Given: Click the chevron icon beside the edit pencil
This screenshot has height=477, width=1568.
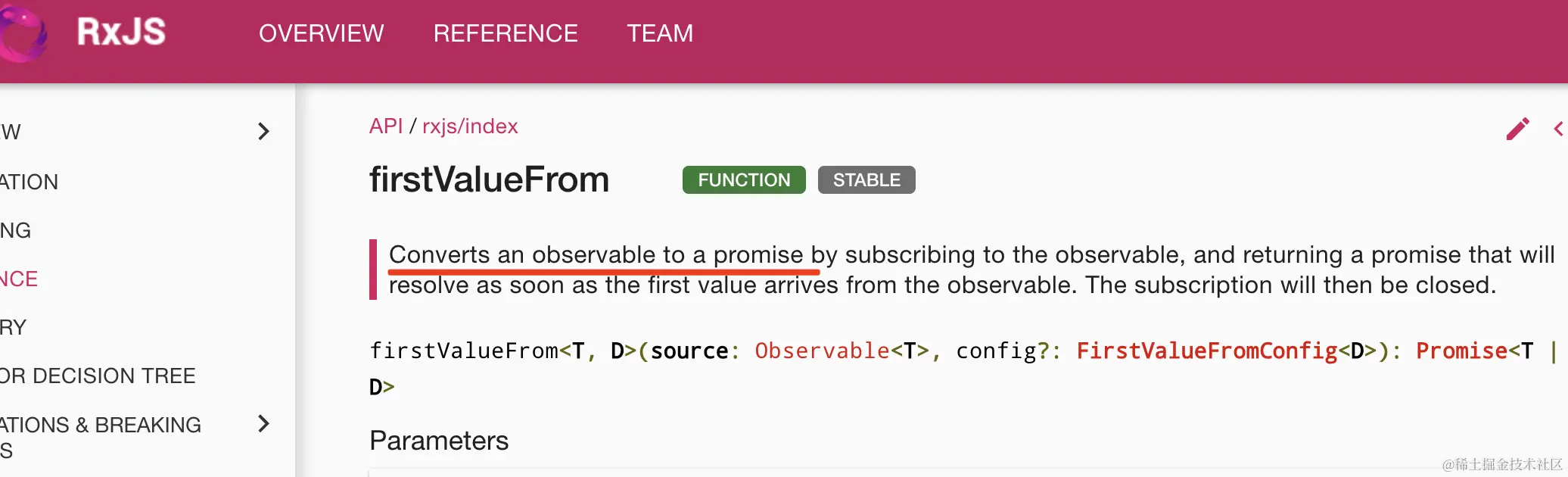Looking at the screenshot, I should pyautogui.click(x=1559, y=129).
